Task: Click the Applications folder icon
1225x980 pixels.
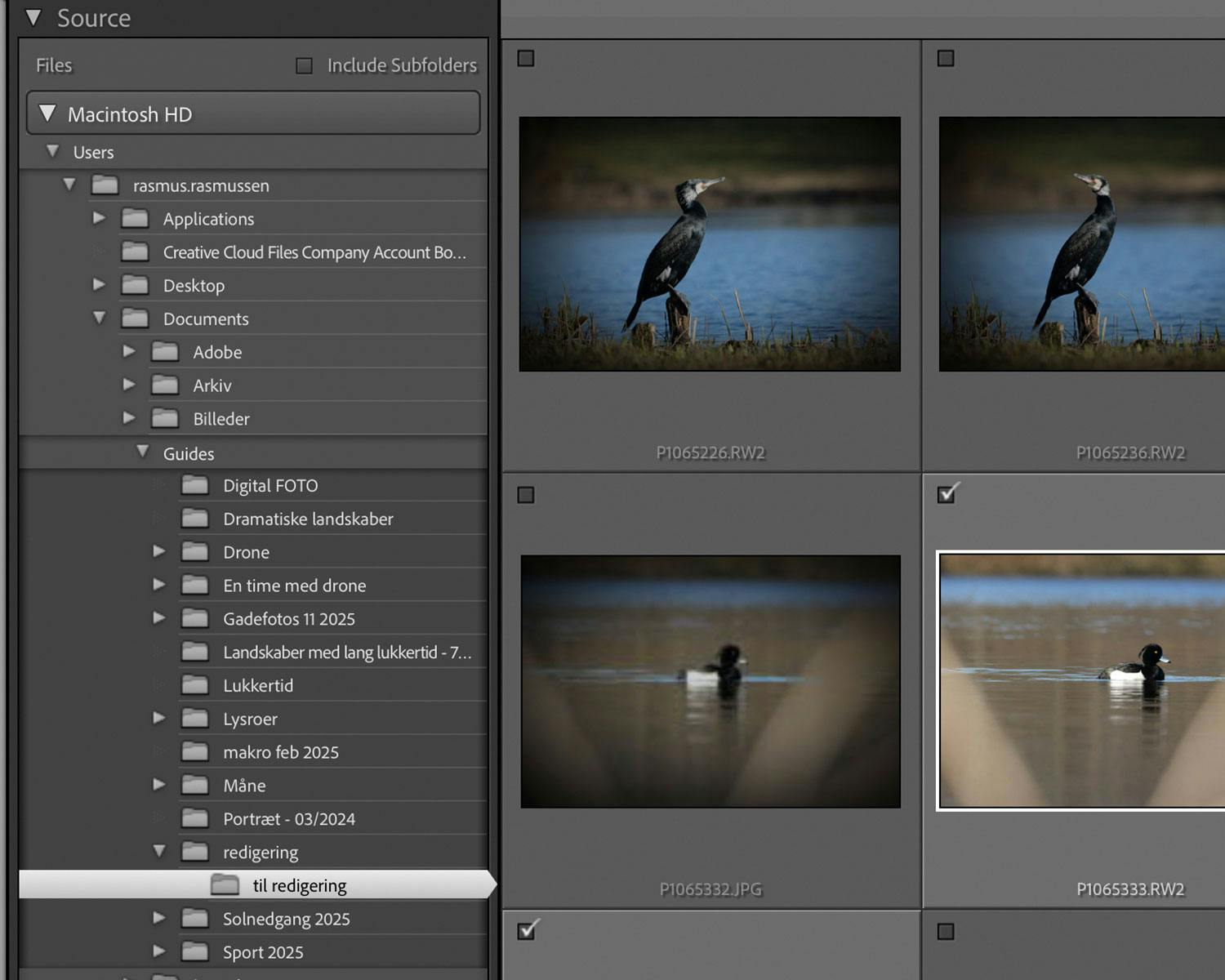Action: tap(135, 219)
